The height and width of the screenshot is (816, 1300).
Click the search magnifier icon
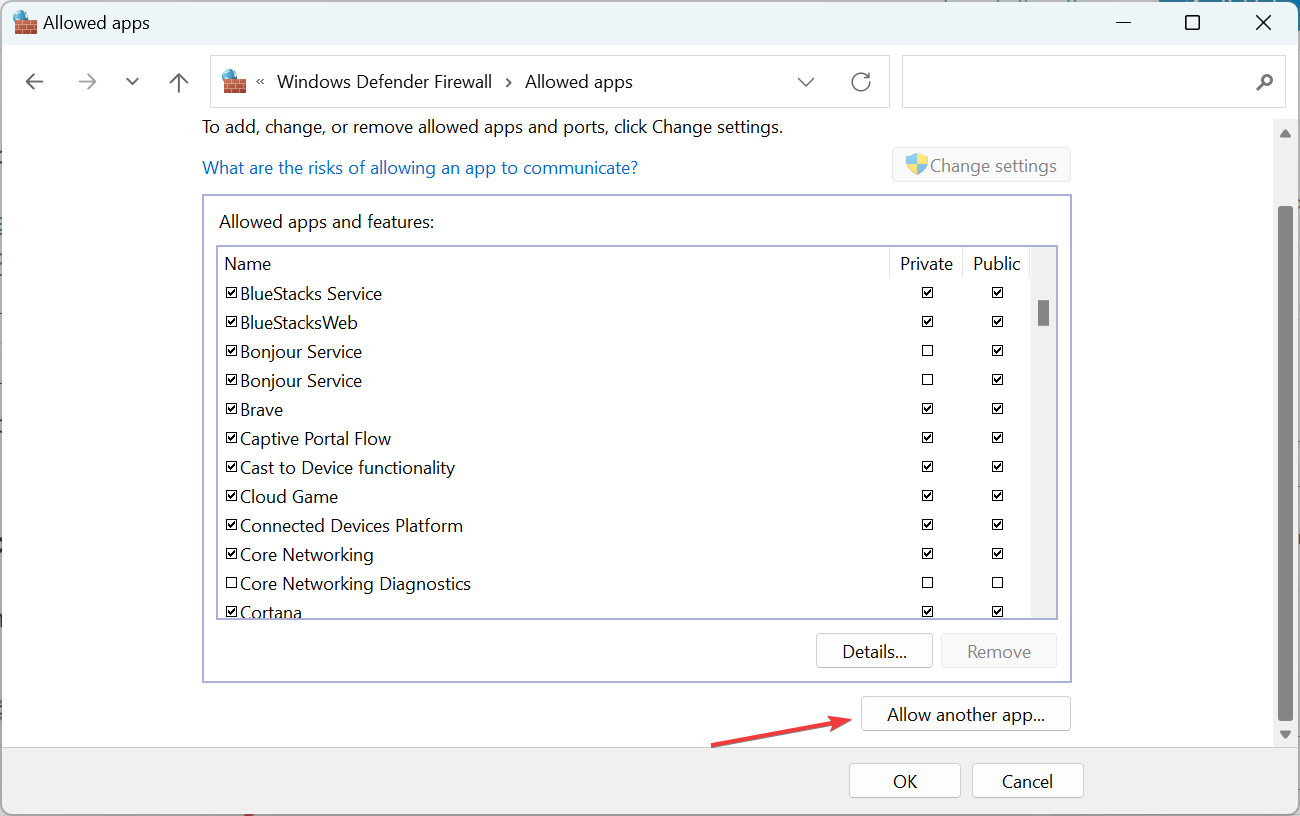tap(1265, 82)
